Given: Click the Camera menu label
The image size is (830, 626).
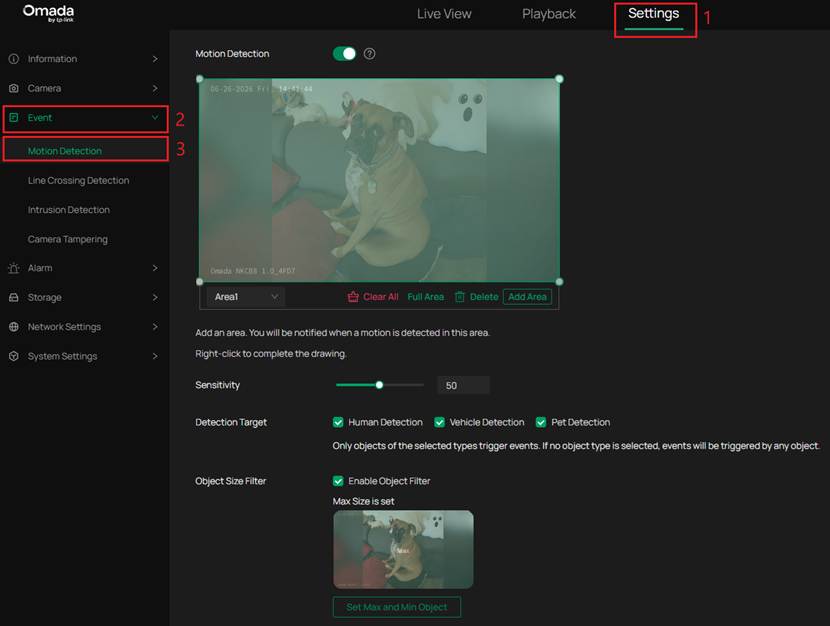Looking at the screenshot, I should click(x=44, y=88).
